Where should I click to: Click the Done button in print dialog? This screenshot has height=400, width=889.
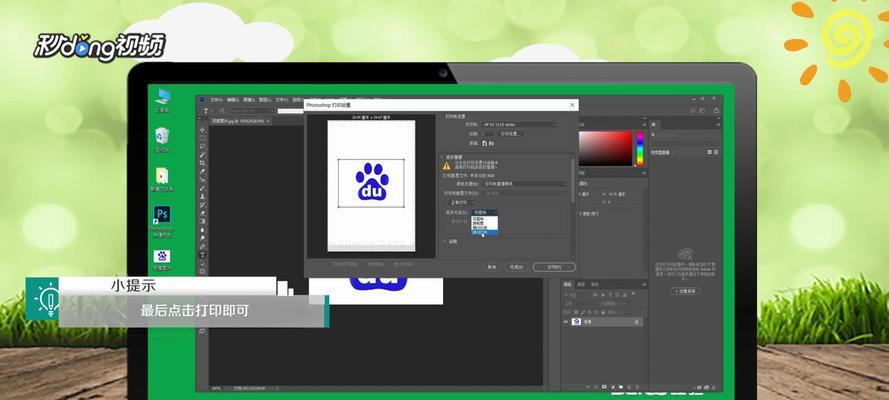[517, 267]
